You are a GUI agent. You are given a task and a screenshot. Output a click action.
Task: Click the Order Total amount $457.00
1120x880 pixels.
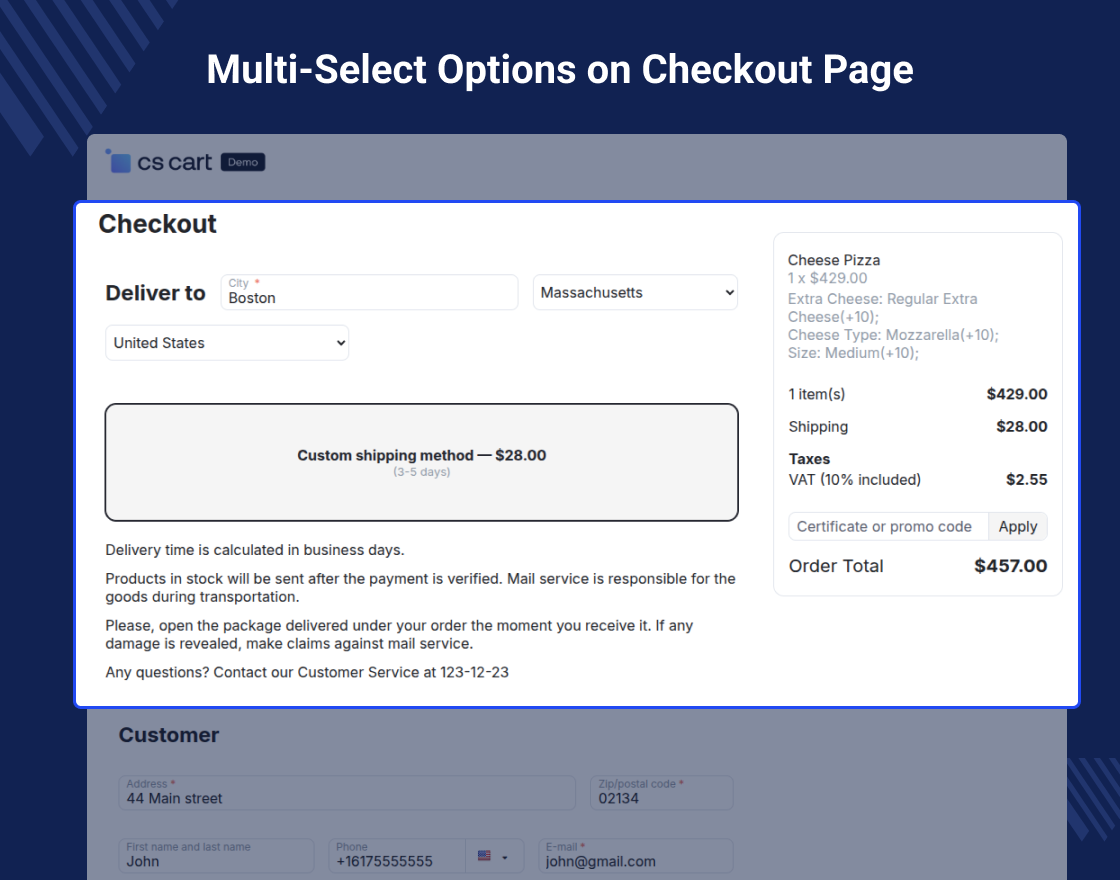coord(1010,566)
